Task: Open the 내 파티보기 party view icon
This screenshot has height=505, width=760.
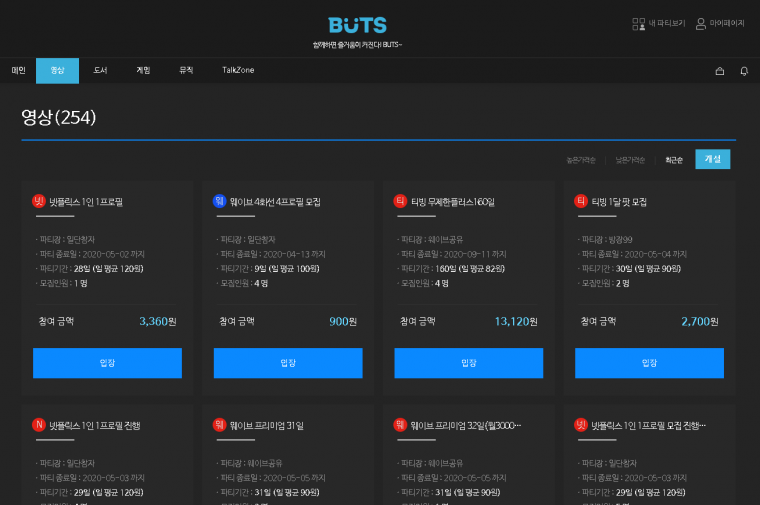Action: coord(639,23)
